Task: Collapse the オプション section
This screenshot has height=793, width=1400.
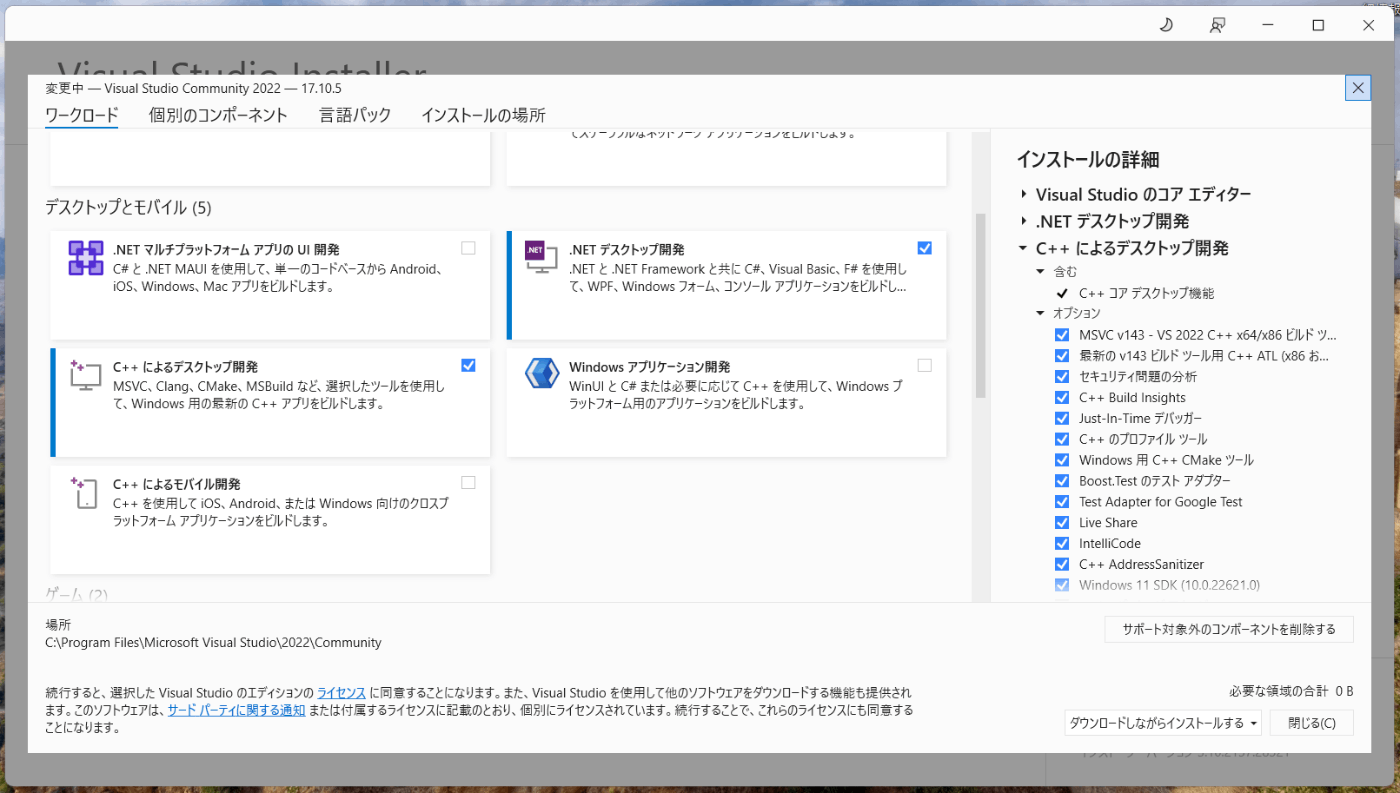Action: 1040,314
